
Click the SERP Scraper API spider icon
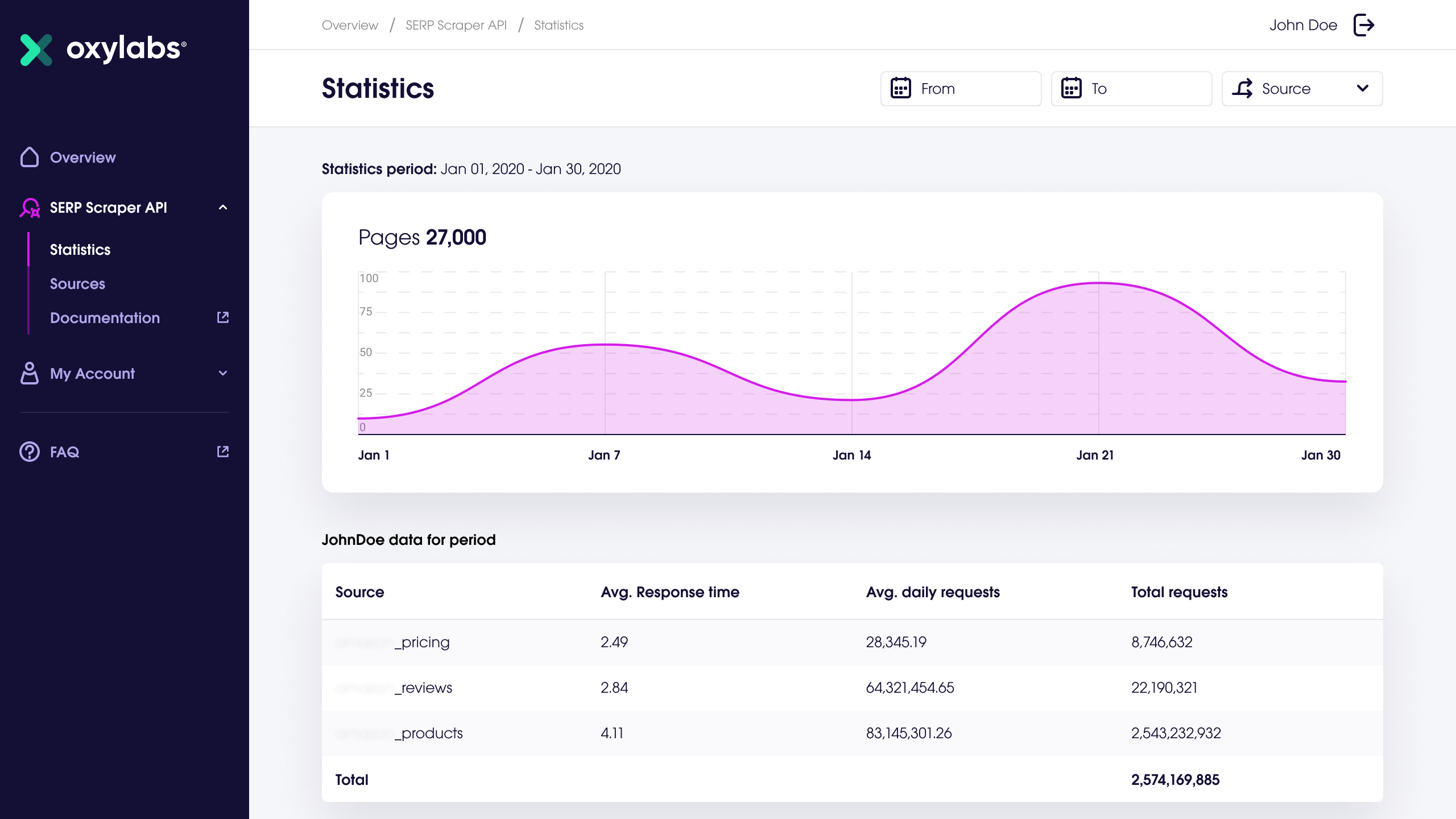tap(29, 208)
